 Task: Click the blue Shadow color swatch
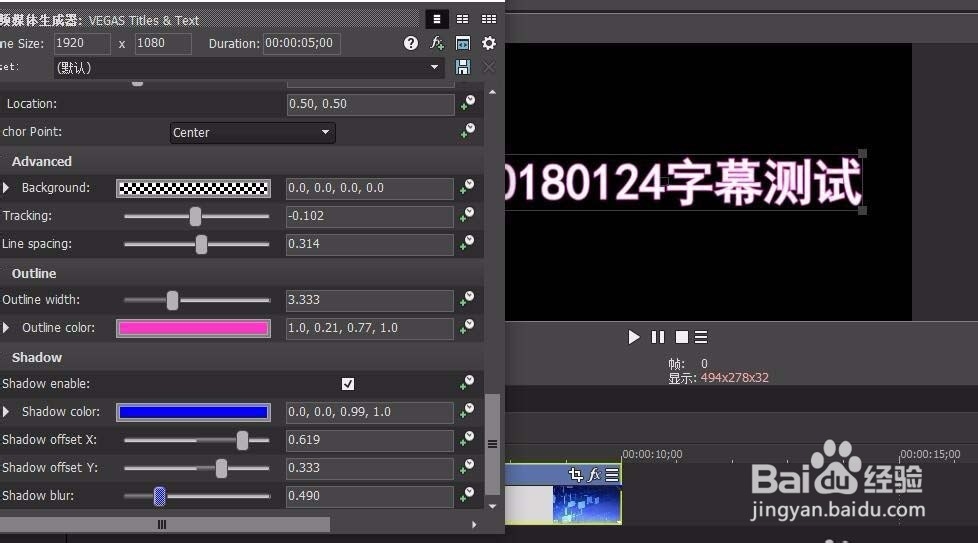[x=193, y=412]
